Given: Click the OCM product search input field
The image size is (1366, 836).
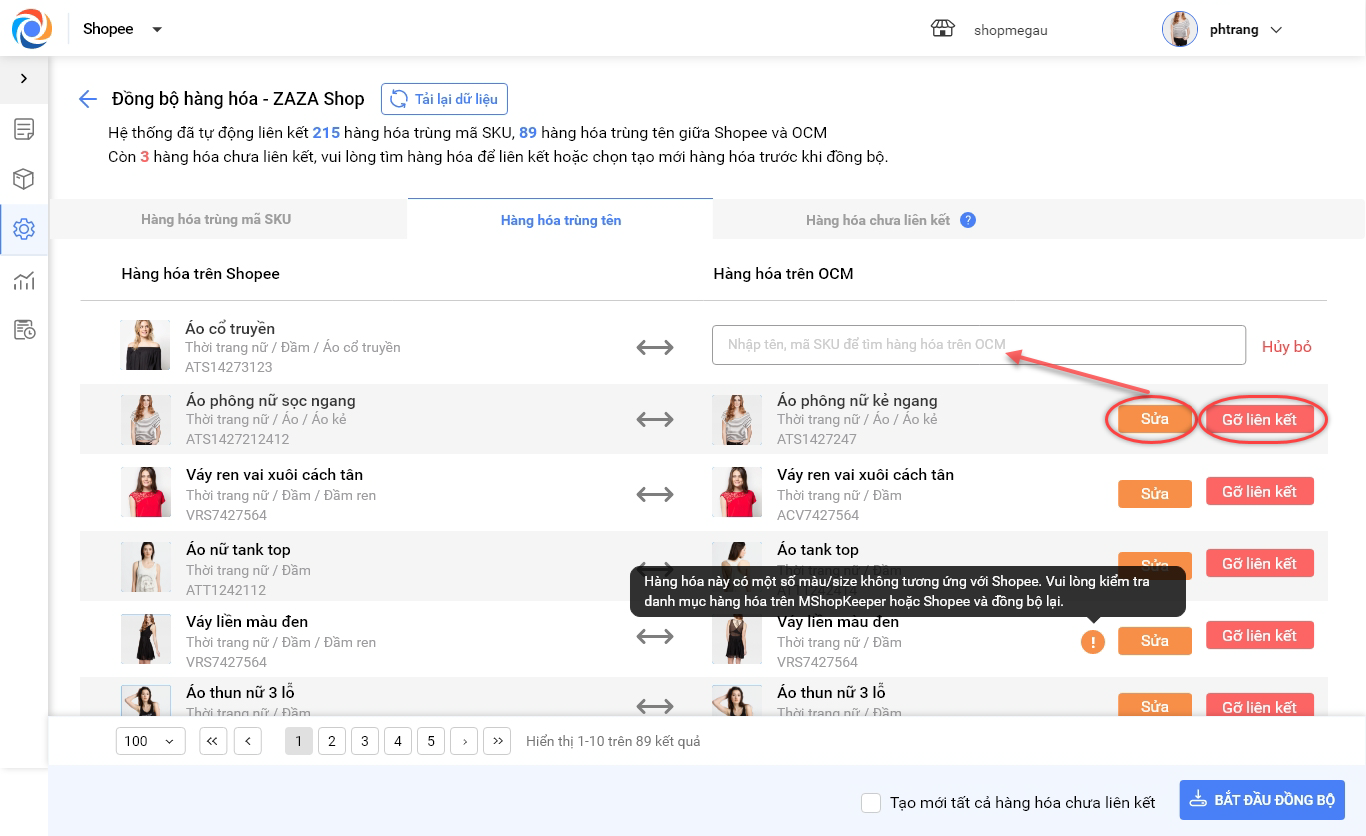Looking at the screenshot, I should pyautogui.click(x=978, y=345).
